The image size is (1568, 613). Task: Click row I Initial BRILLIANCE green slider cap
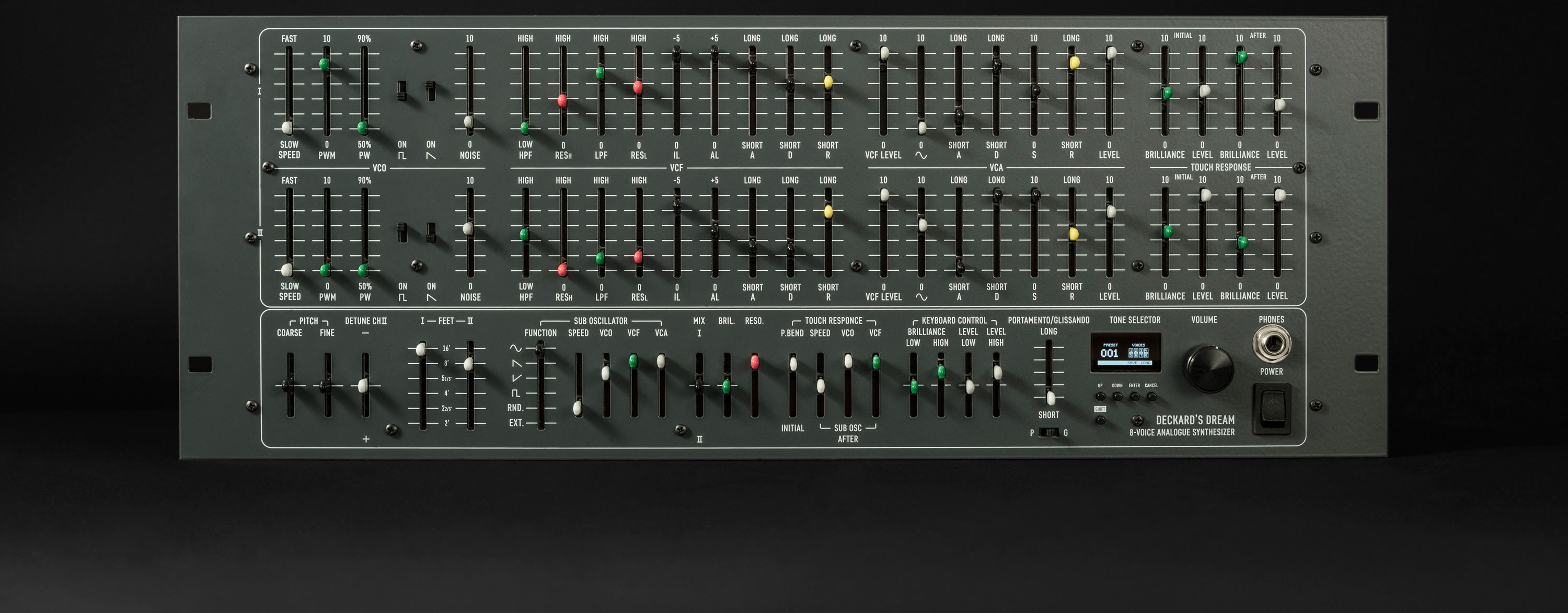click(1167, 92)
